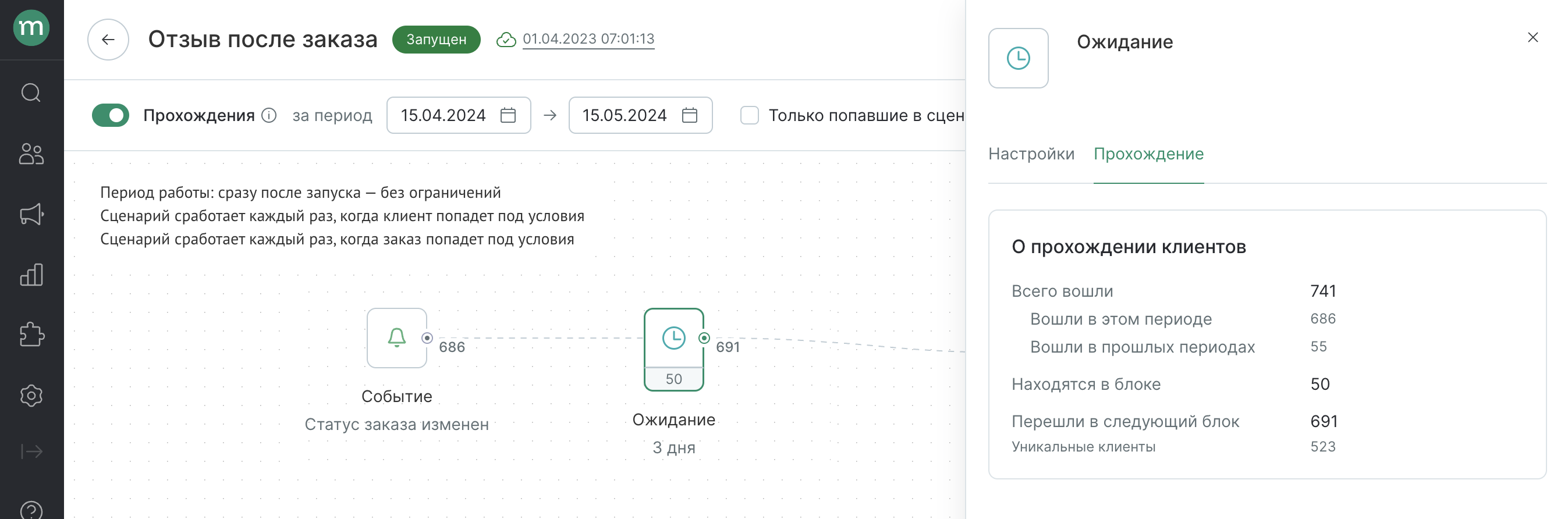Open the integrations puzzle icon in sidebar
1568x519 pixels.
point(31,335)
